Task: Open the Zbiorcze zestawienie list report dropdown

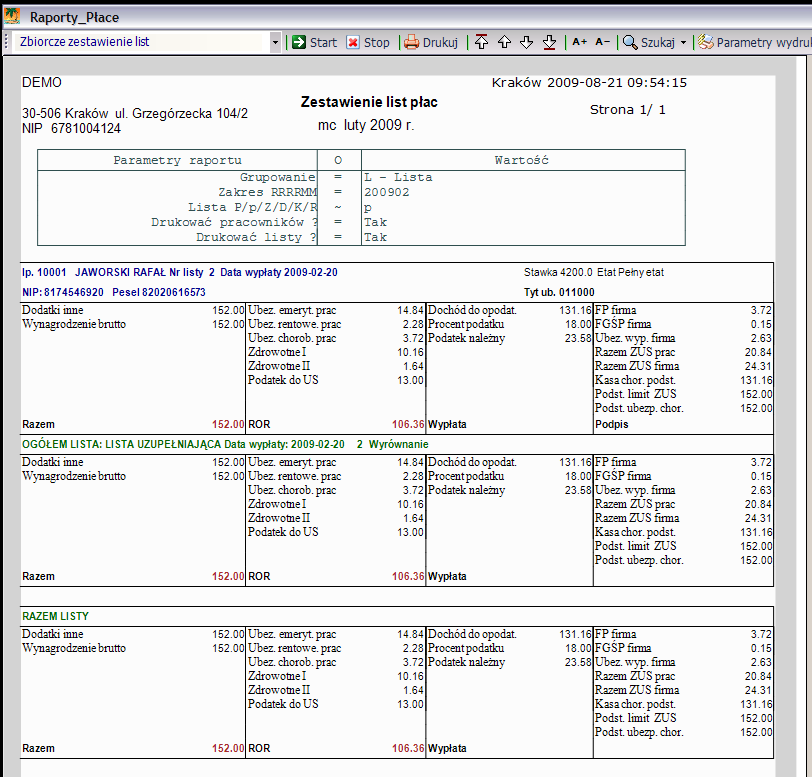Action: (275, 42)
